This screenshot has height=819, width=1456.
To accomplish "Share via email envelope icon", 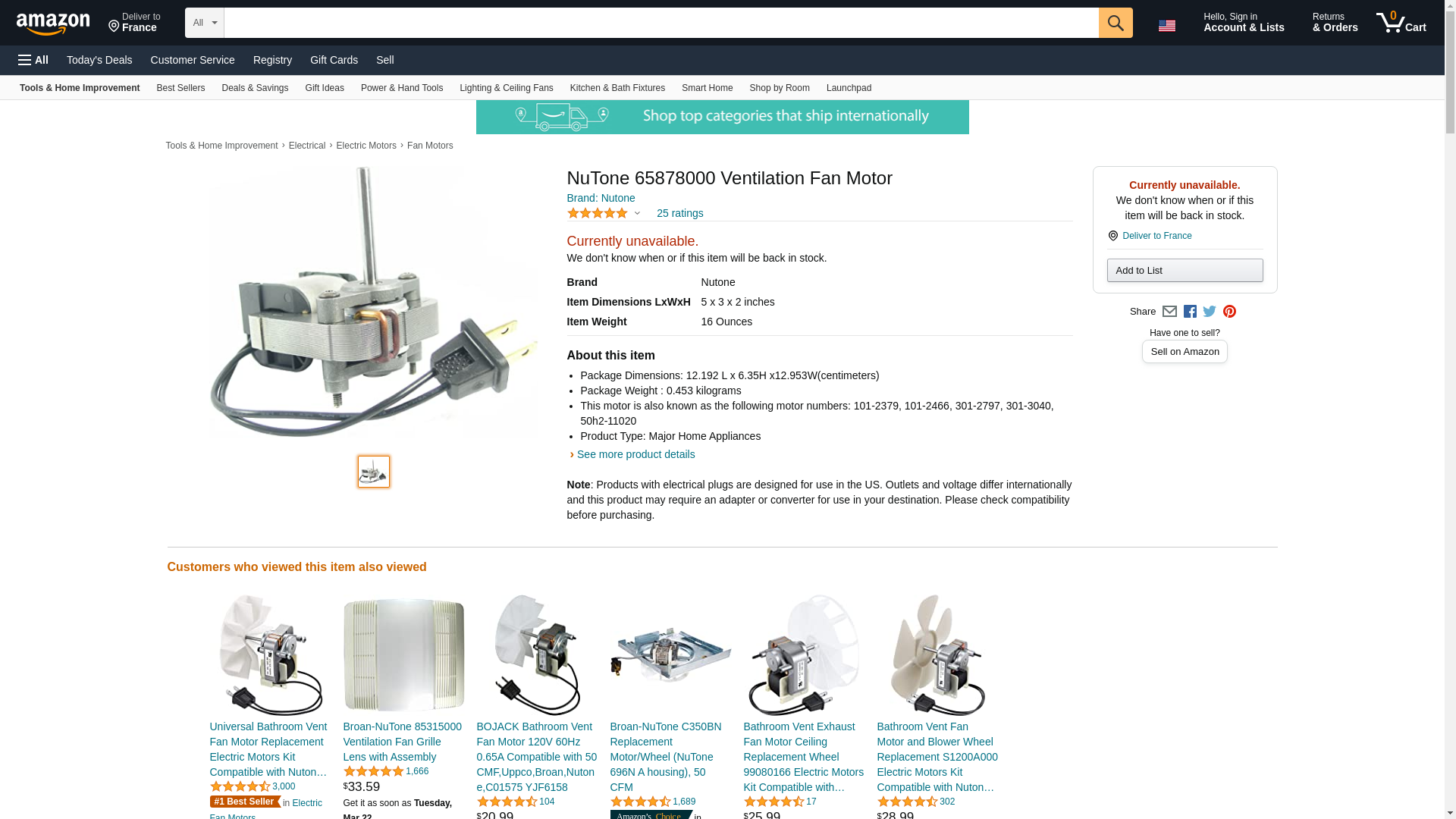I will pos(1169,312).
